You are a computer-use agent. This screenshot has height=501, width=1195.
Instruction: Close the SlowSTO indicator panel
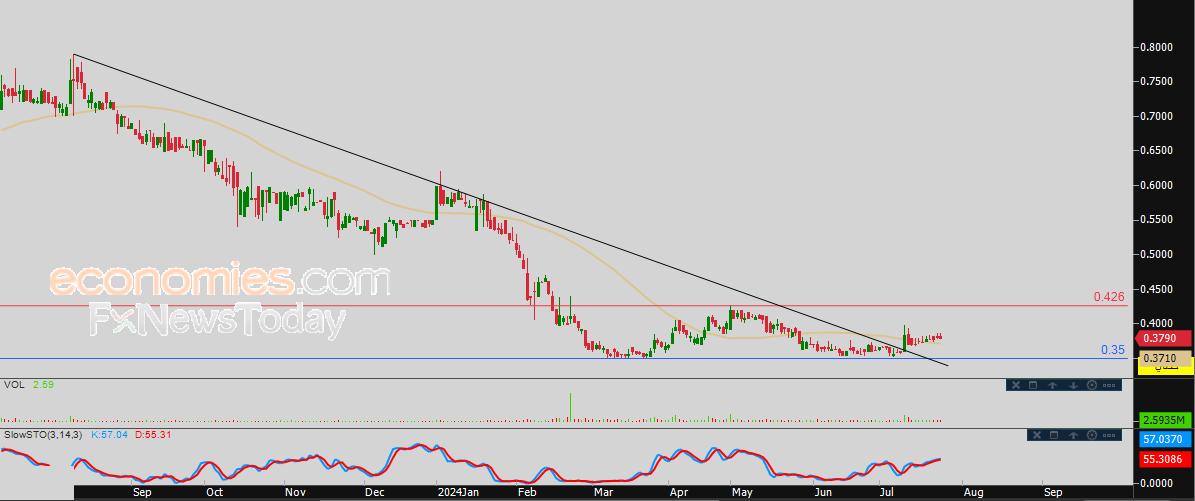[1036, 435]
